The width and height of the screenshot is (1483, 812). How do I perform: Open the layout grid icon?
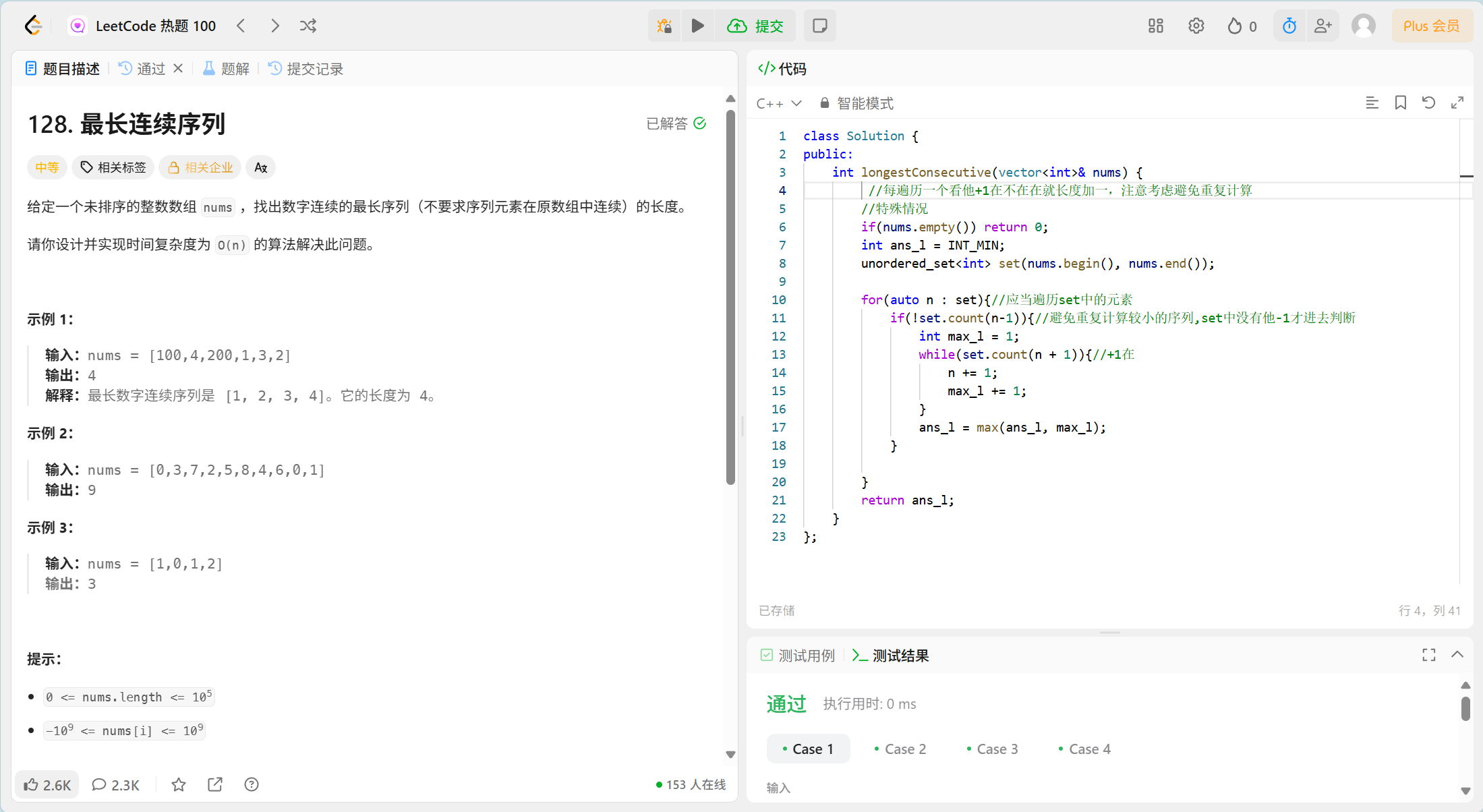point(1156,26)
